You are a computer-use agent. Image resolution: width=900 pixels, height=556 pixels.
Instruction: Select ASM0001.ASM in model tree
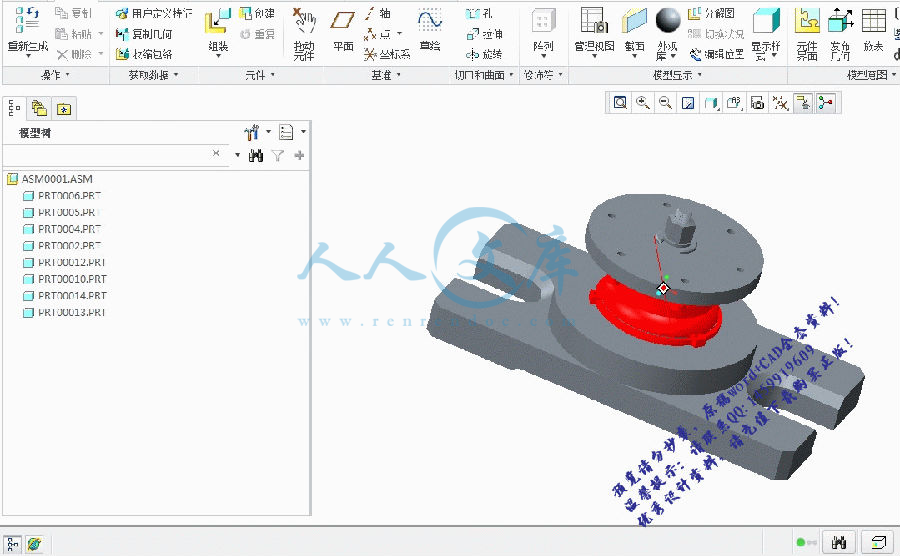[x=57, y=179]
